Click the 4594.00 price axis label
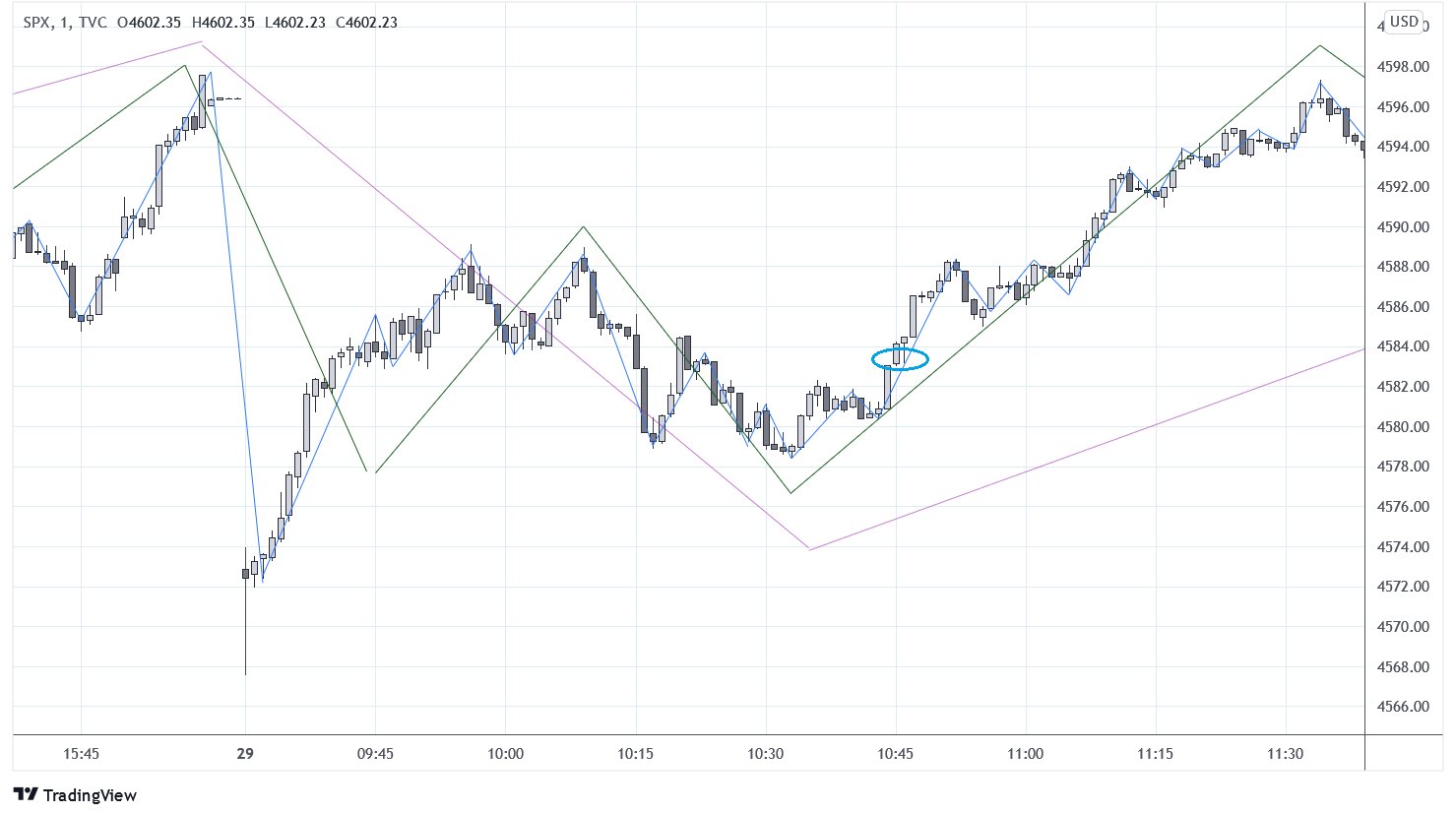The height and width of the screenshot is (813, 1456). pyautogui.click(x=1404, y=147)
